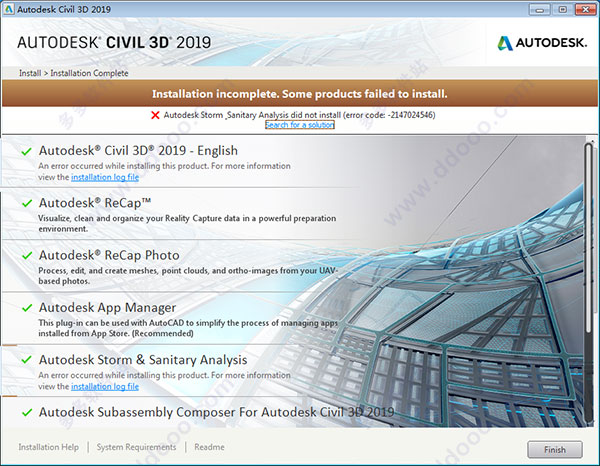Click the red X error icon
Screen dimensions: 600x466
(155, 115)
